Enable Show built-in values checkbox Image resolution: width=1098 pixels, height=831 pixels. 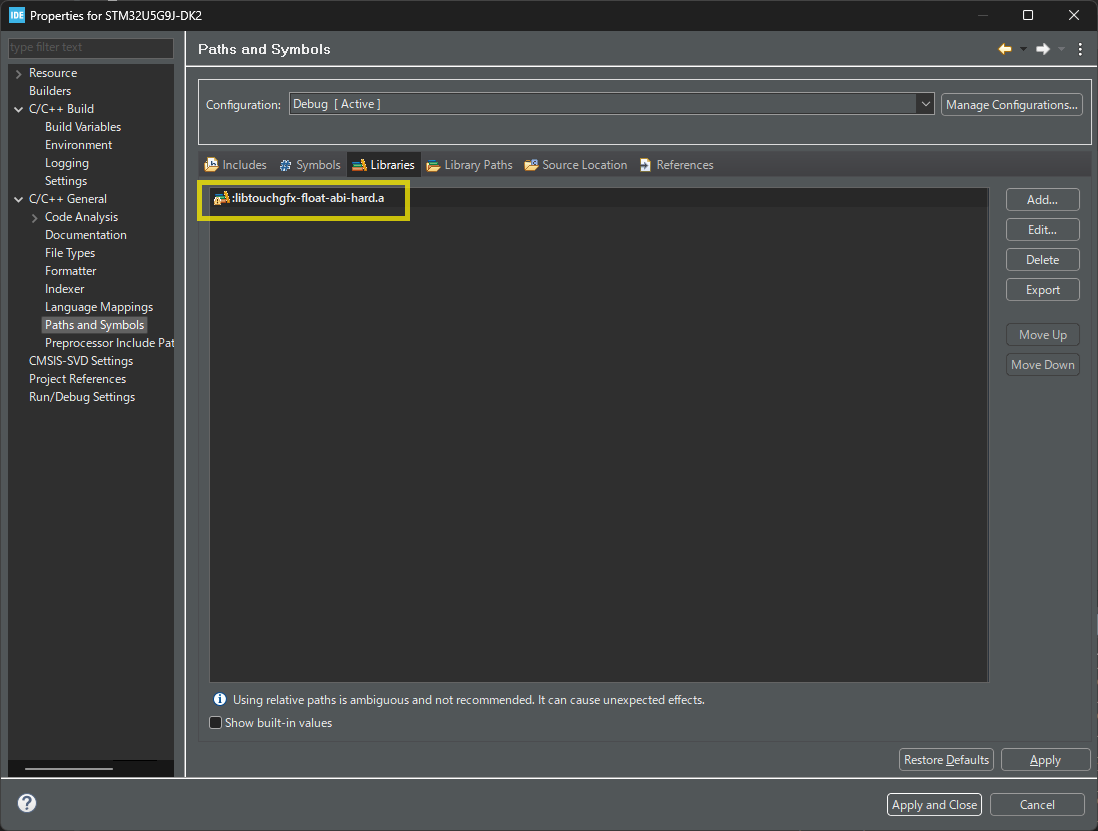click(216, 722)
